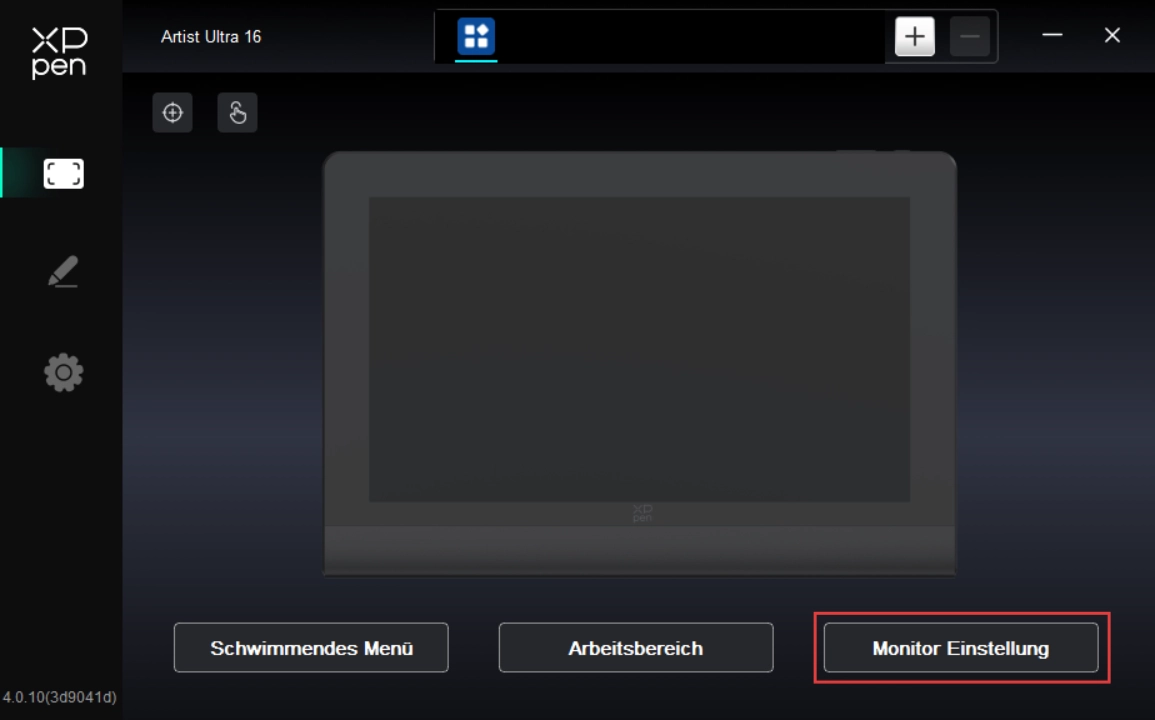The height and width of the screenshot is (720, 1155).
Task: Close the XP-Pen driver window
Action: 1112,36
